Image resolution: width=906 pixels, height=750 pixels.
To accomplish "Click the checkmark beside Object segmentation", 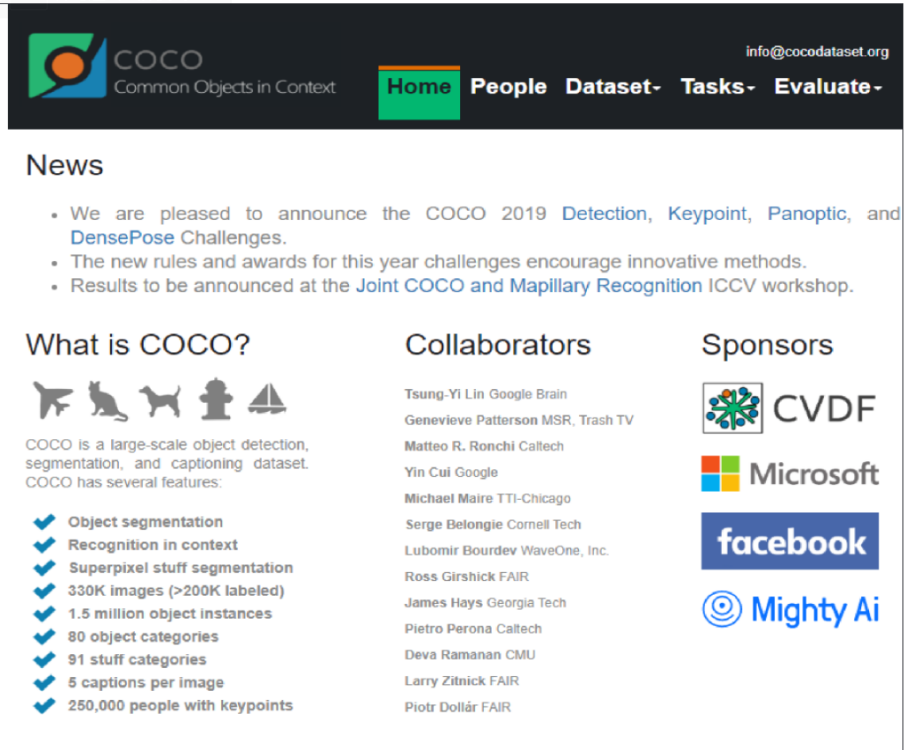I will 44,522.
